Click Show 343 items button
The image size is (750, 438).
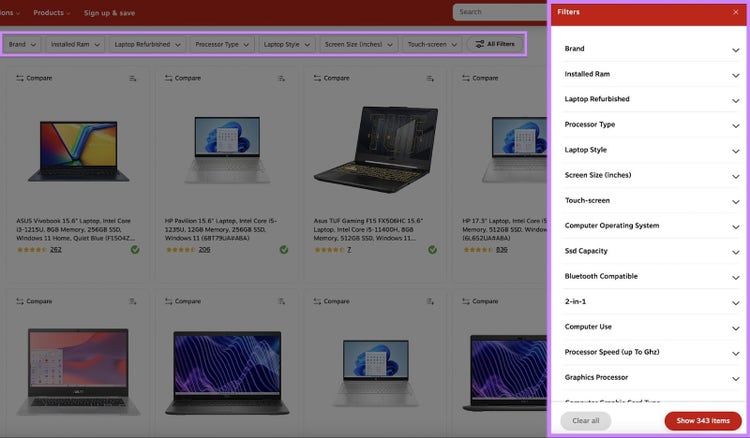pos(703,421)
